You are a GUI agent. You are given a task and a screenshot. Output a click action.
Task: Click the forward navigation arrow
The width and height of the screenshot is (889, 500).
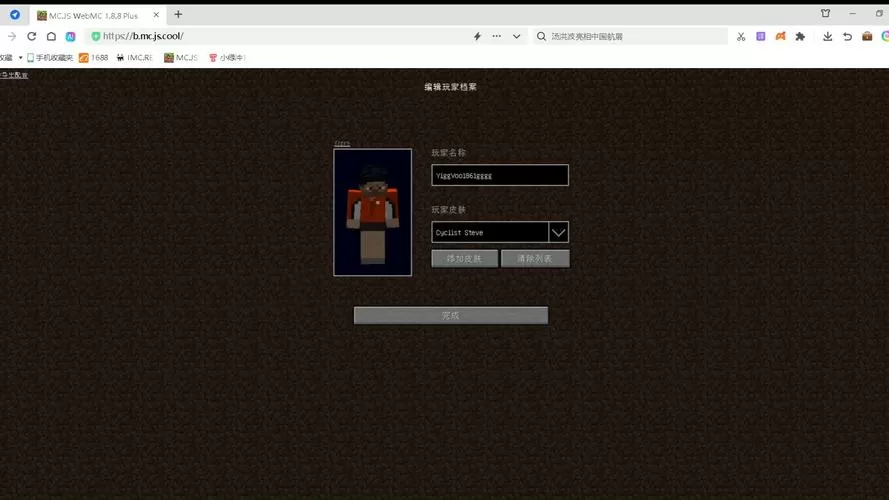pyautogui.click(x=12, y=36)
